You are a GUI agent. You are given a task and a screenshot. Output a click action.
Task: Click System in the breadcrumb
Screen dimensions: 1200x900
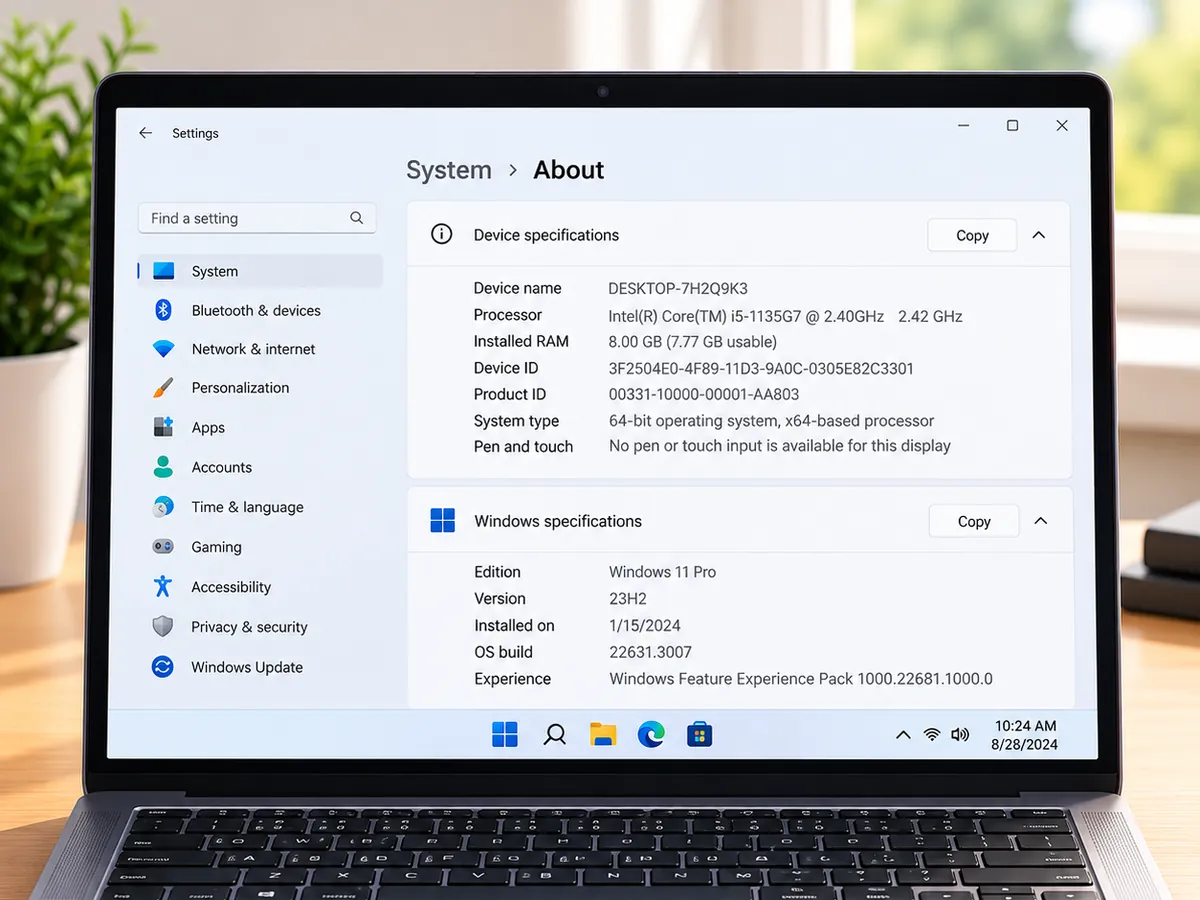point(449,170)
